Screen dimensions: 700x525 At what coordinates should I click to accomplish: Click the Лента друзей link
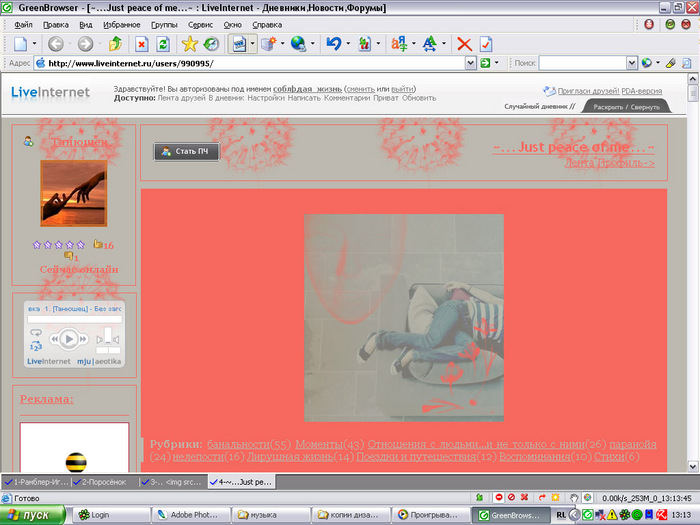[181, 98]
